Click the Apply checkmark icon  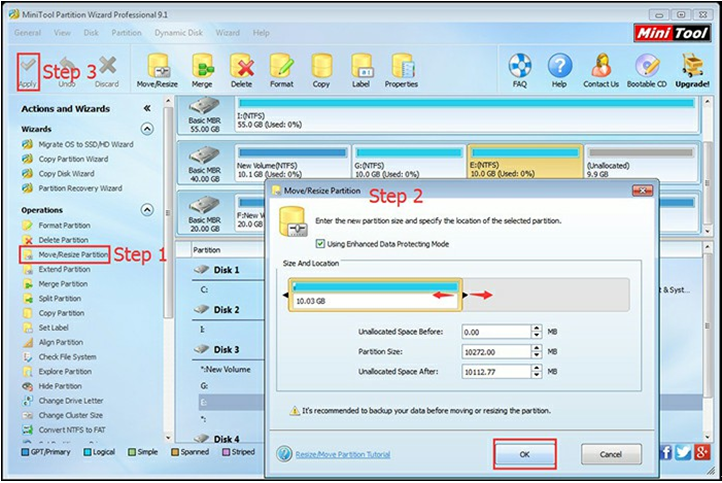(28, 65)
